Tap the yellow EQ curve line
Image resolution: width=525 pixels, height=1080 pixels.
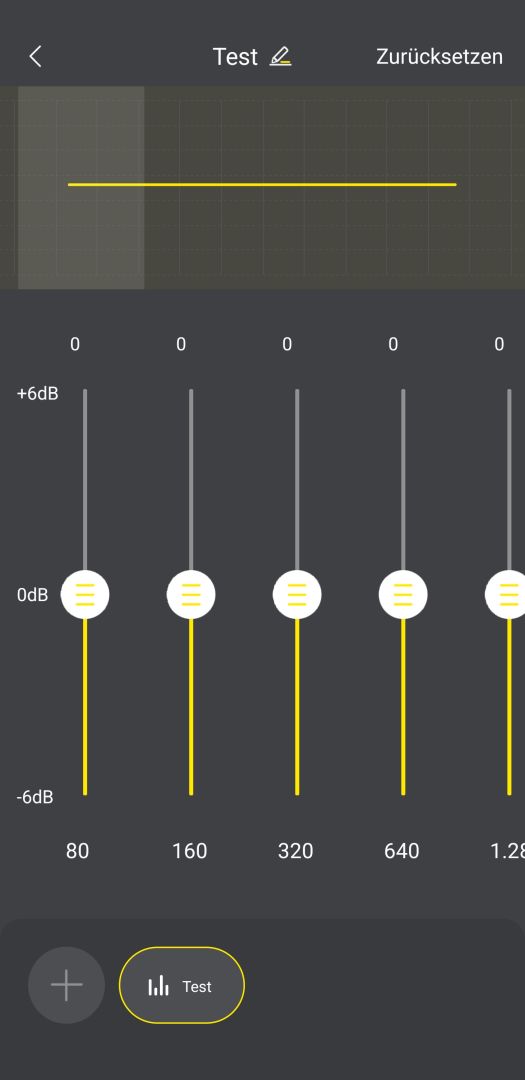(x=262, y=185)
